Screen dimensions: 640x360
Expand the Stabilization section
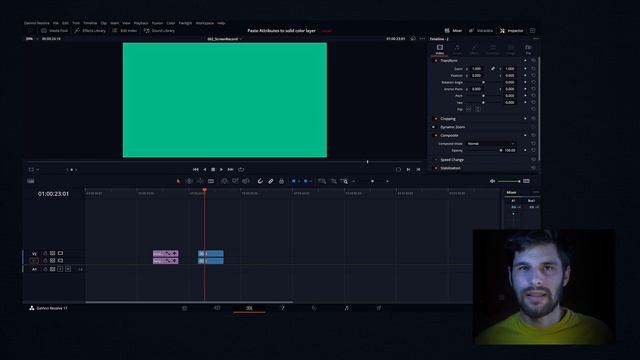pyautogui.click(x=450, y=168)
